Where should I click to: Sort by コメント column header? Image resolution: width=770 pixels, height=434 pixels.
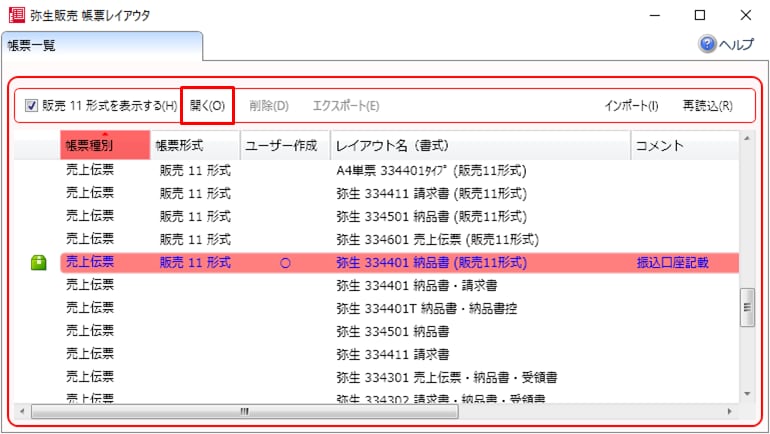click(685, 145)
